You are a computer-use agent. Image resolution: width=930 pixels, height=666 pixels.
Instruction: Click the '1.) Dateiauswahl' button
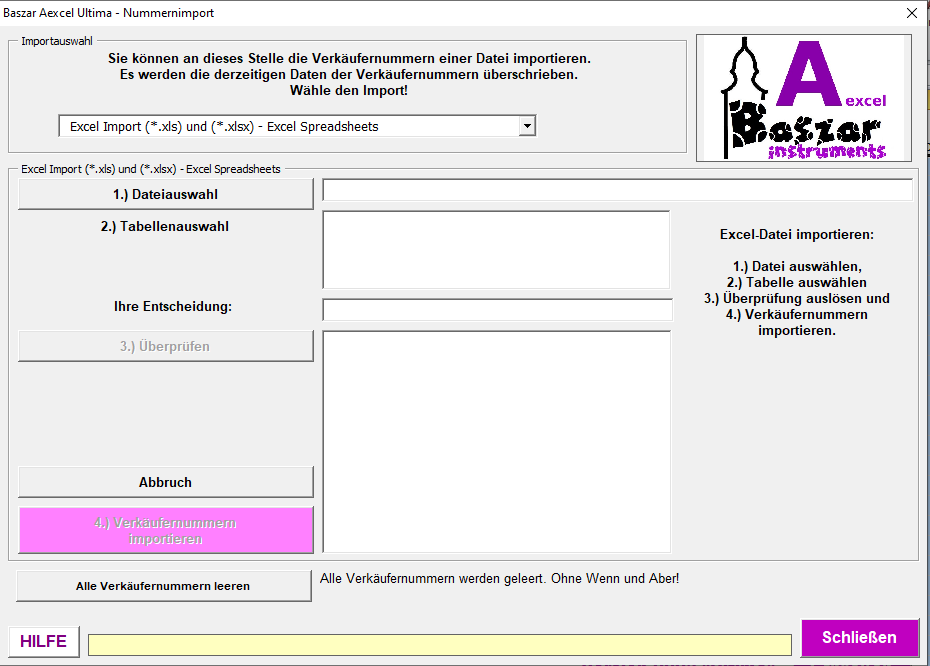point(165,195)
